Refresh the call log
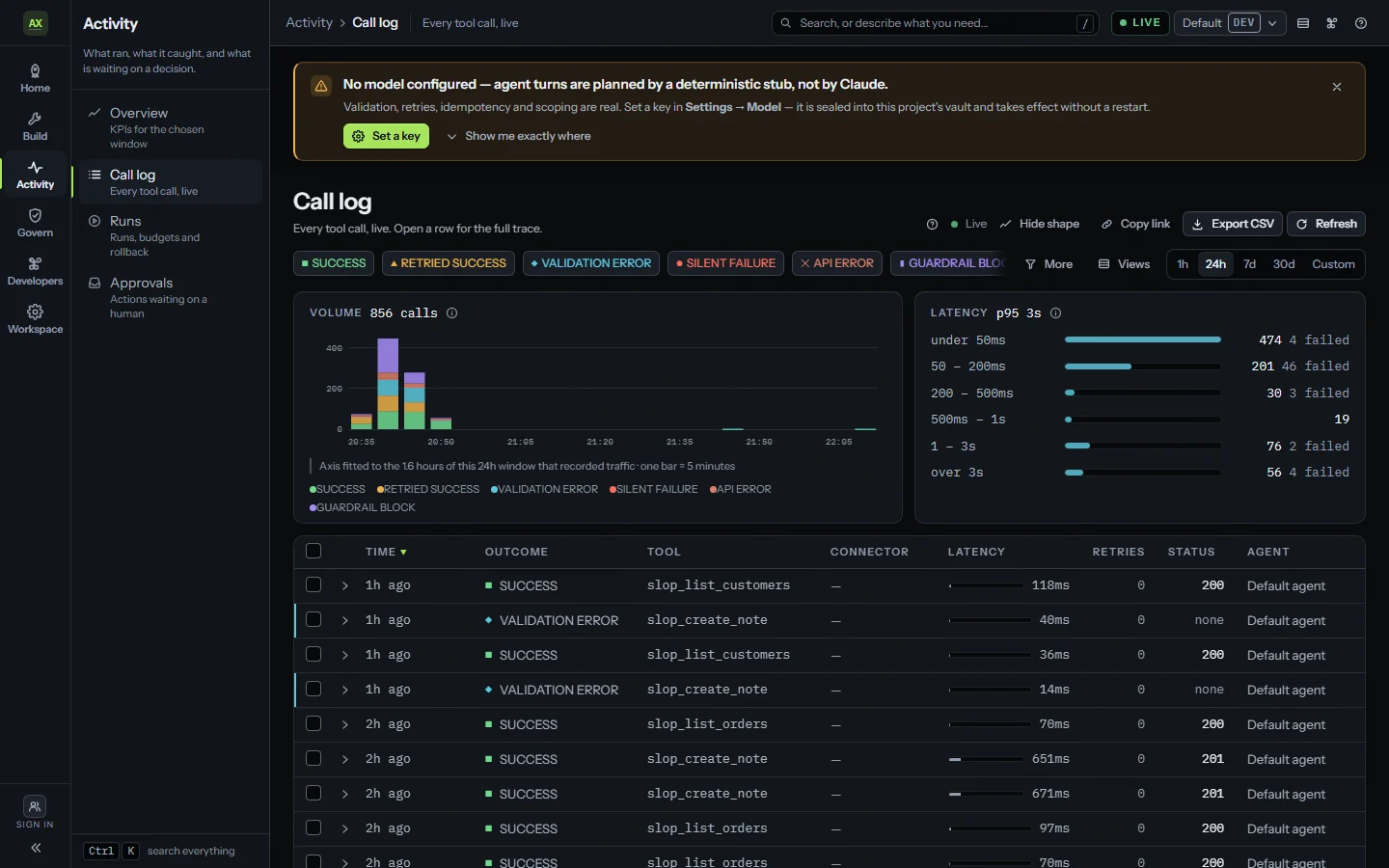 [x=1326, y=224]
